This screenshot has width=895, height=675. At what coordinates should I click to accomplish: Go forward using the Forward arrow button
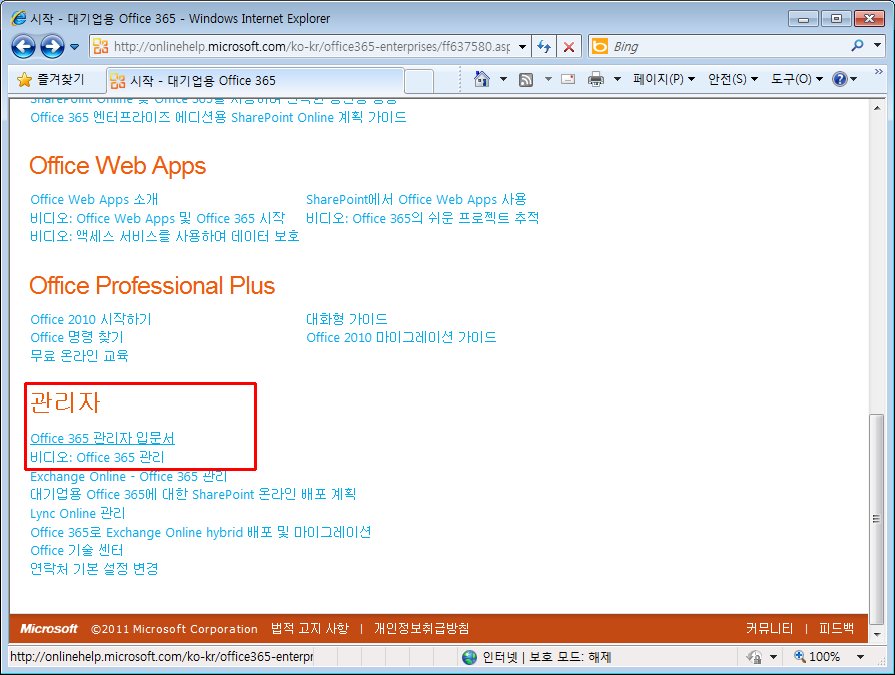coord(53,47)
